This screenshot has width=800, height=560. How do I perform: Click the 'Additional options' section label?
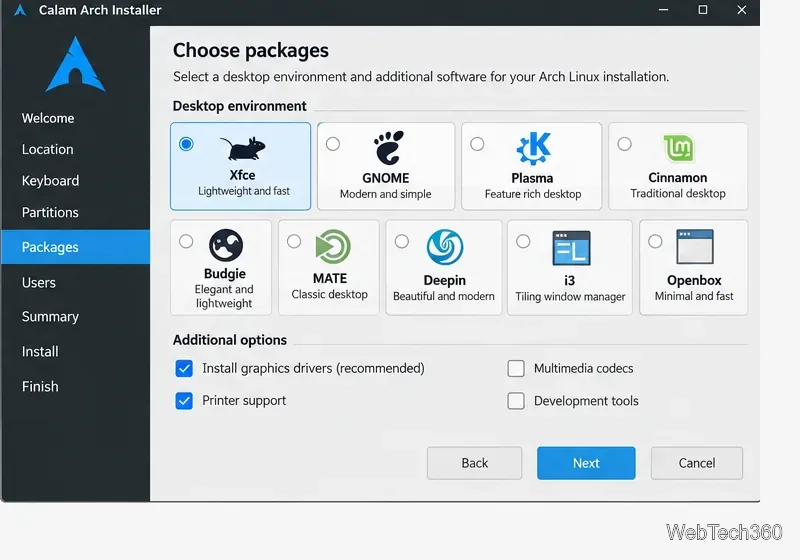pyautogui.click(x=230, y=340)
